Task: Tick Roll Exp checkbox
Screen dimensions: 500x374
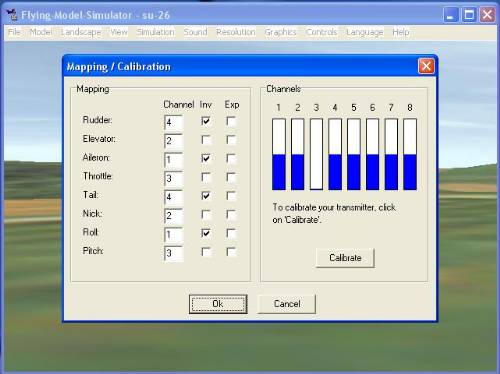Action: tap(231, 233)
